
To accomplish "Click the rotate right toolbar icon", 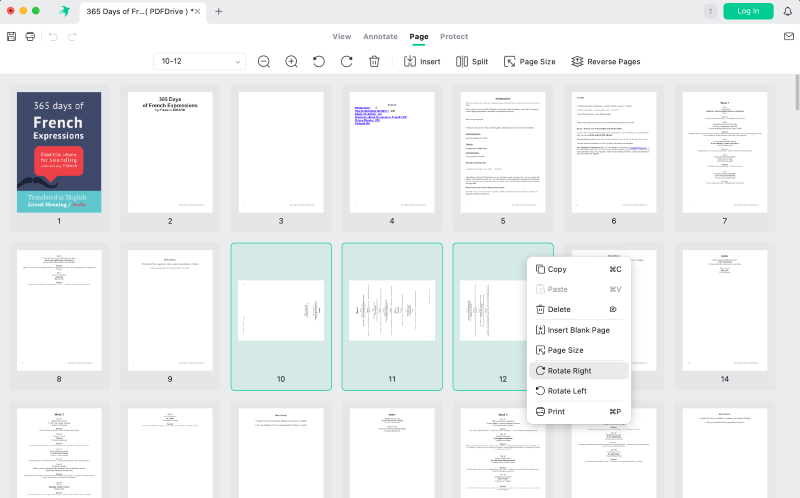I will point(346,61).
